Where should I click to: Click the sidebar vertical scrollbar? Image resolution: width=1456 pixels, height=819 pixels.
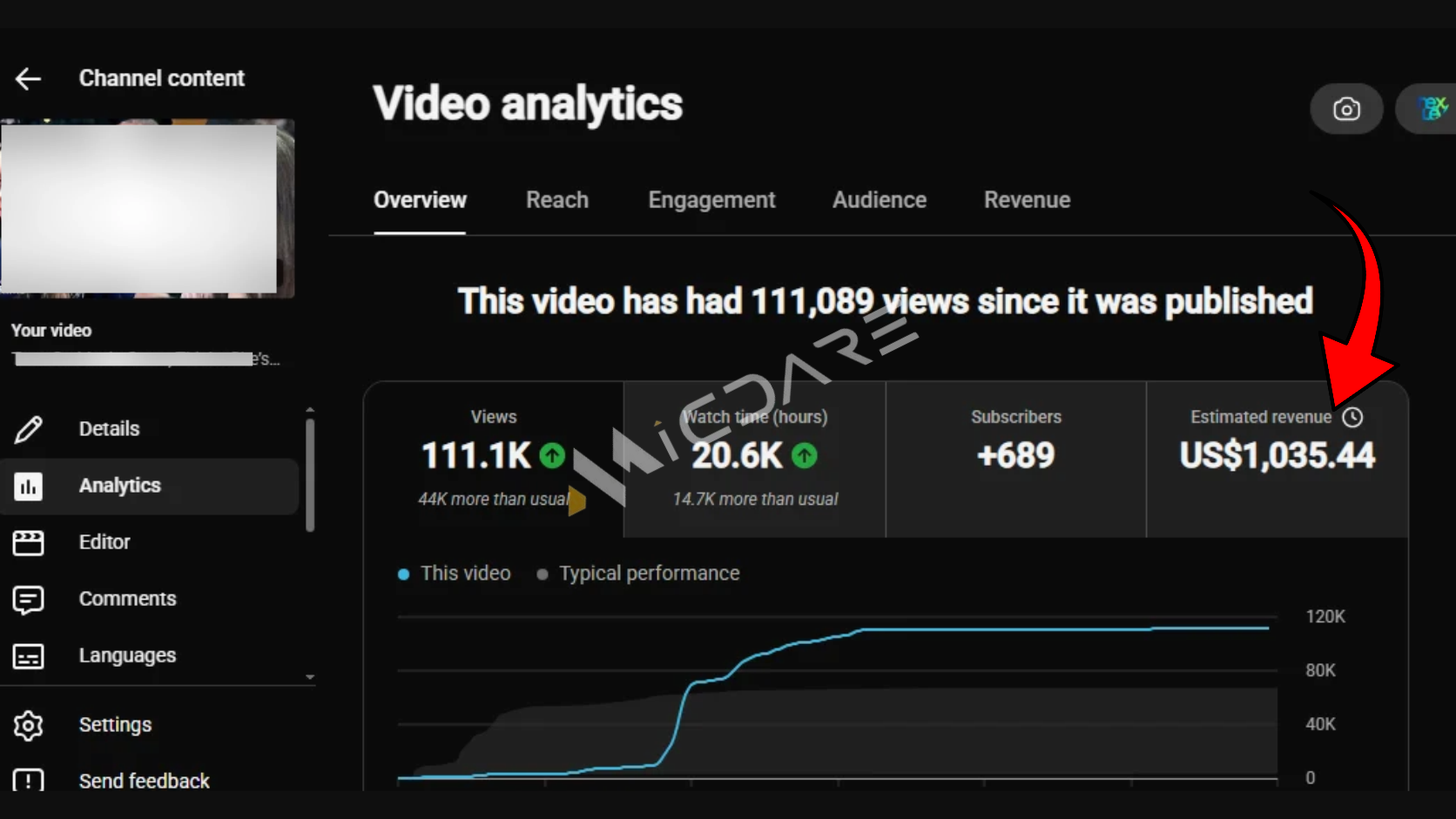(310, 474)
